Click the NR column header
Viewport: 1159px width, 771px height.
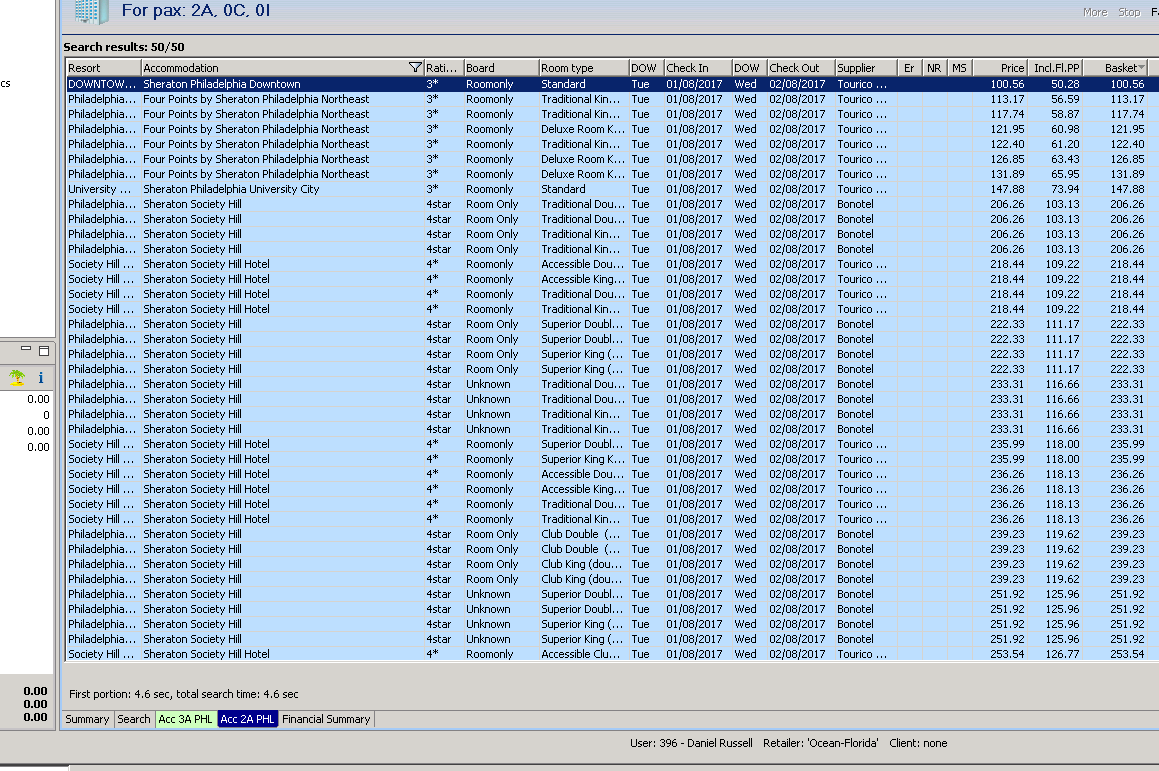[934, 67]
